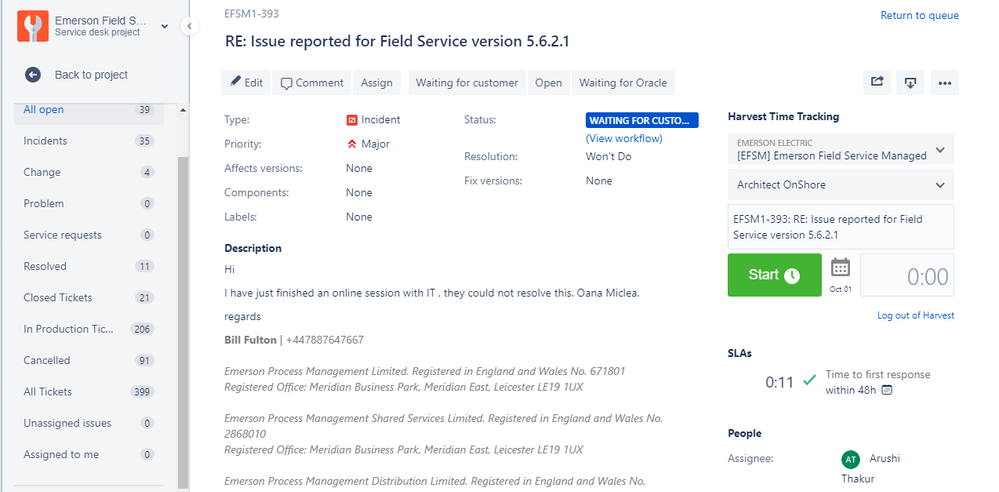Viewport: 999px width, 492px height.
Task: Click the Won't Do resolution value
Action: 608,156
